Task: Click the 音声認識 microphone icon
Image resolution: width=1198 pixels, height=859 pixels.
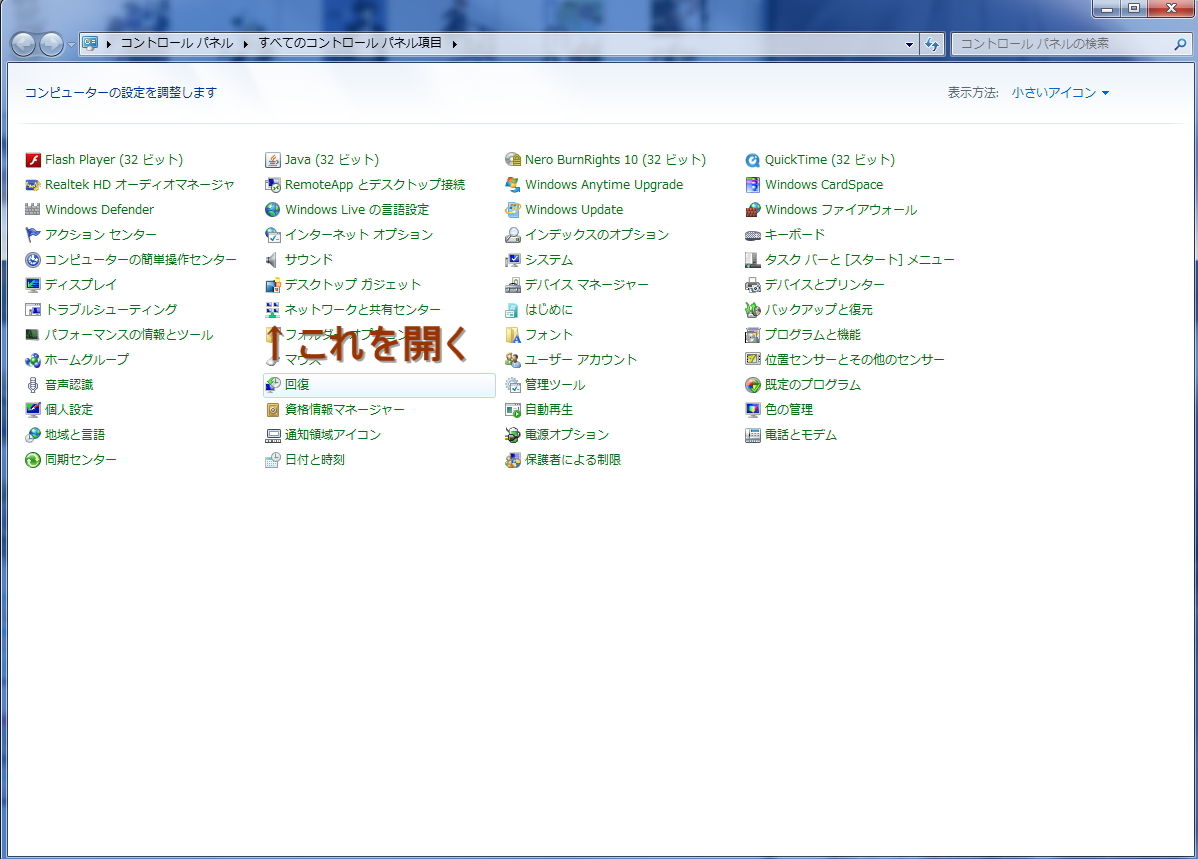Action: (x=32, y=384)
